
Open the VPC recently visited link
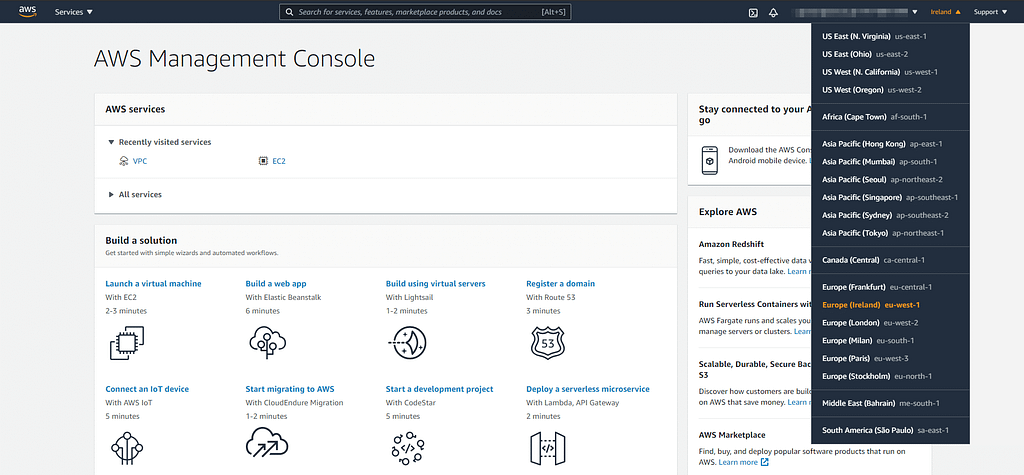(x=140, y=161)
